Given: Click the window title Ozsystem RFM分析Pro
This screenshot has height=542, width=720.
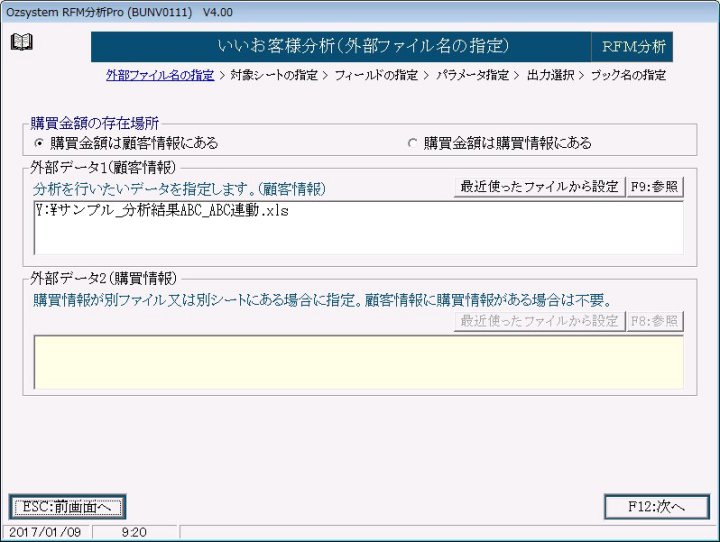Looking at the screenshot, I should click(x=119, y=12).
